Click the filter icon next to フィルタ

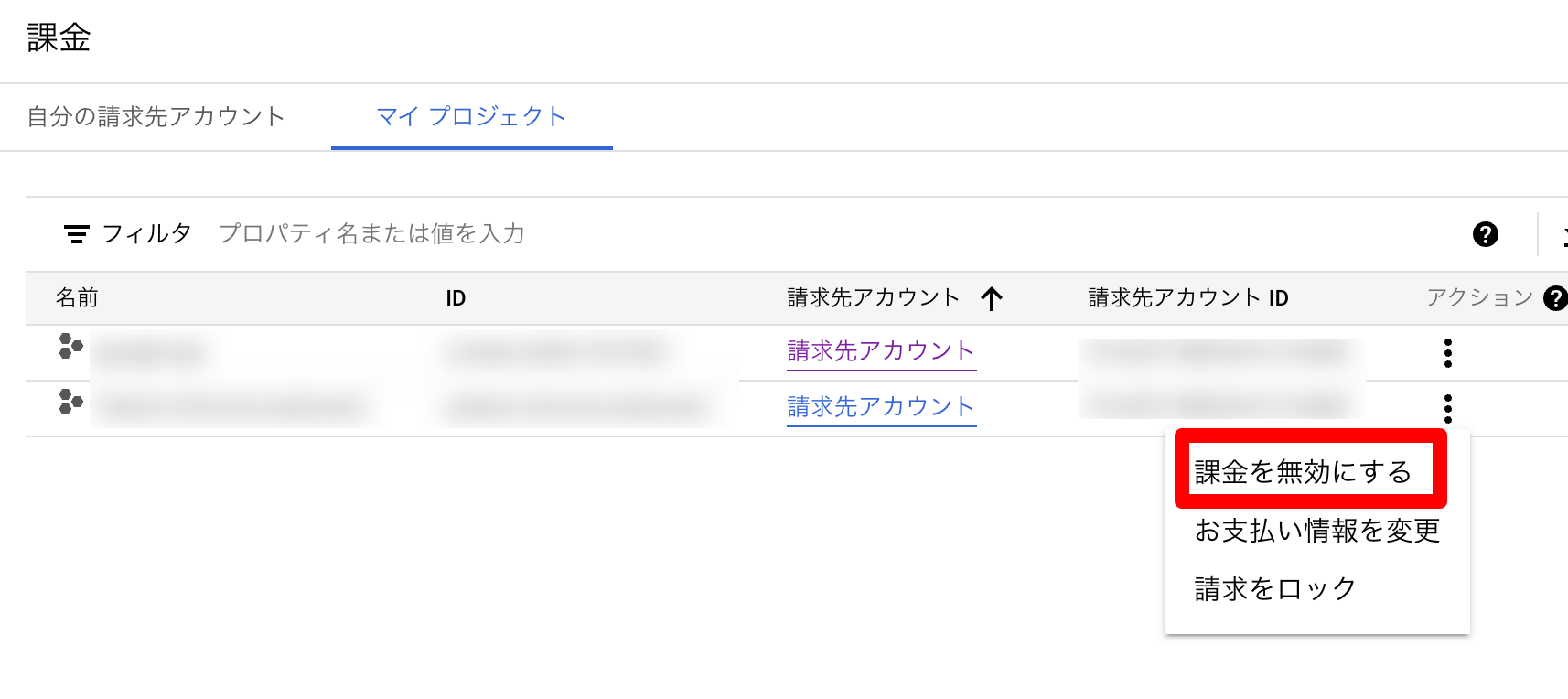point(77,233)
